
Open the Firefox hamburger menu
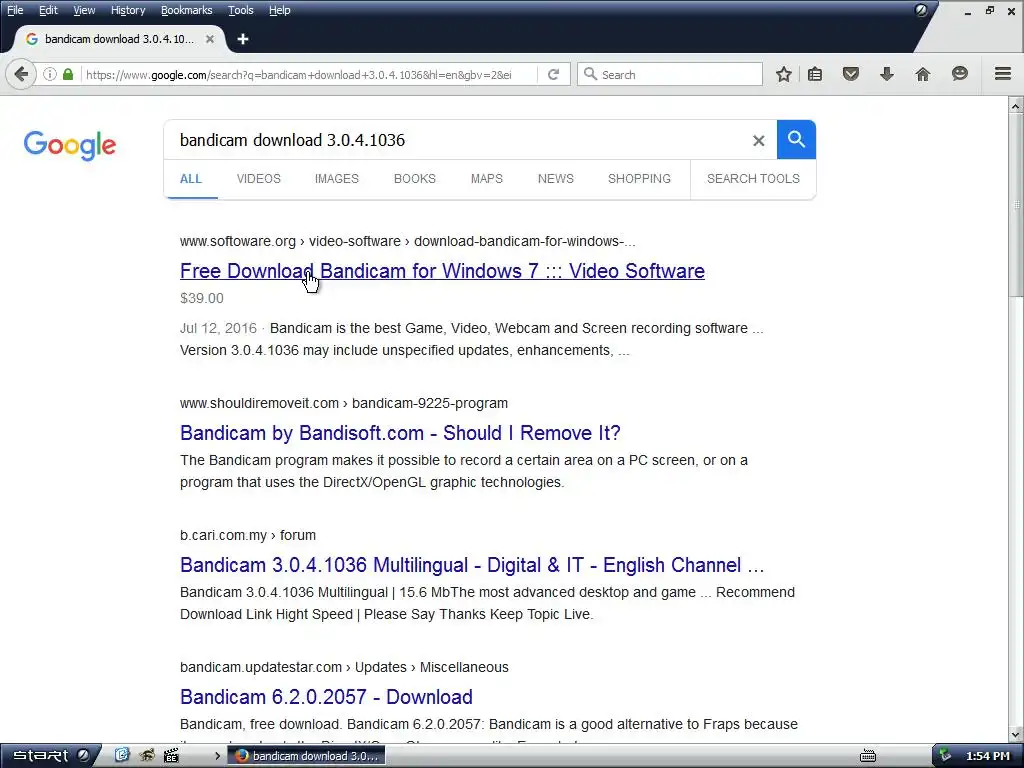point(1002,74)
